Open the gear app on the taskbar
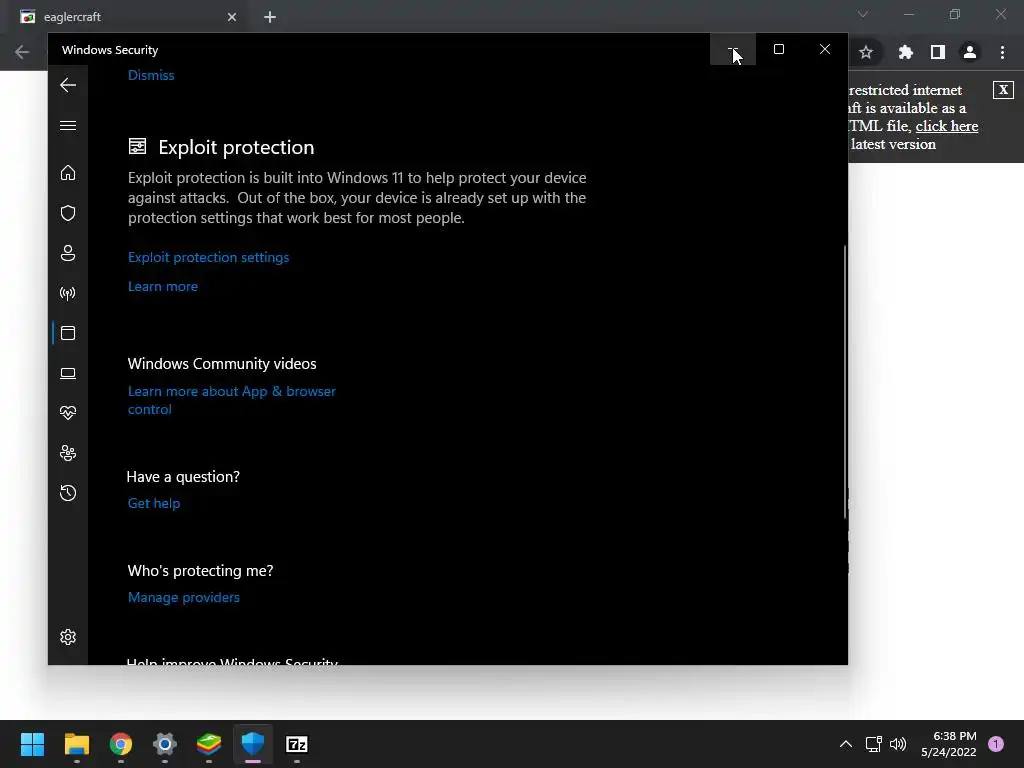This screenshot has width=1024, height=768. [165, 744]
